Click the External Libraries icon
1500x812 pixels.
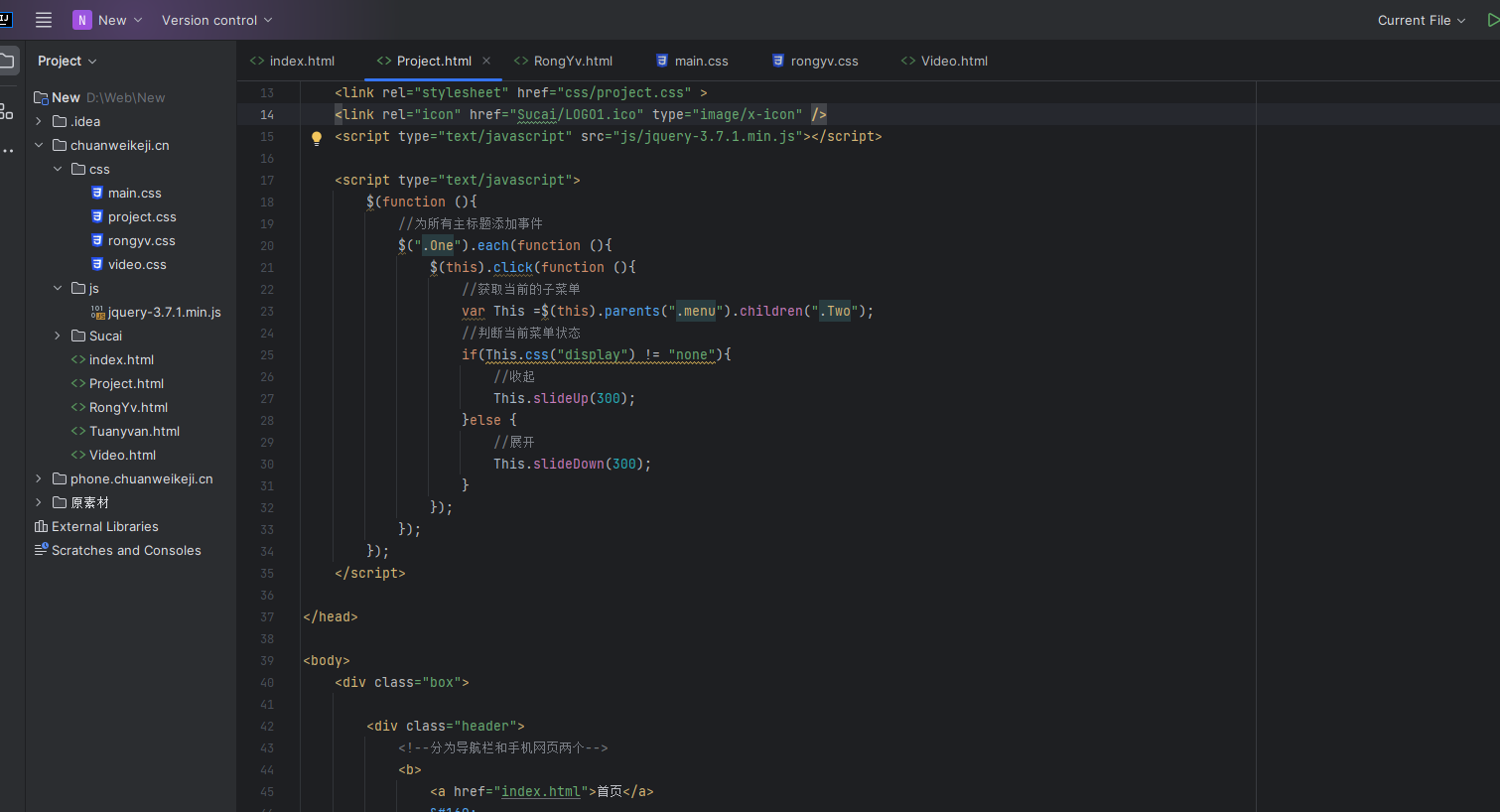41,526
